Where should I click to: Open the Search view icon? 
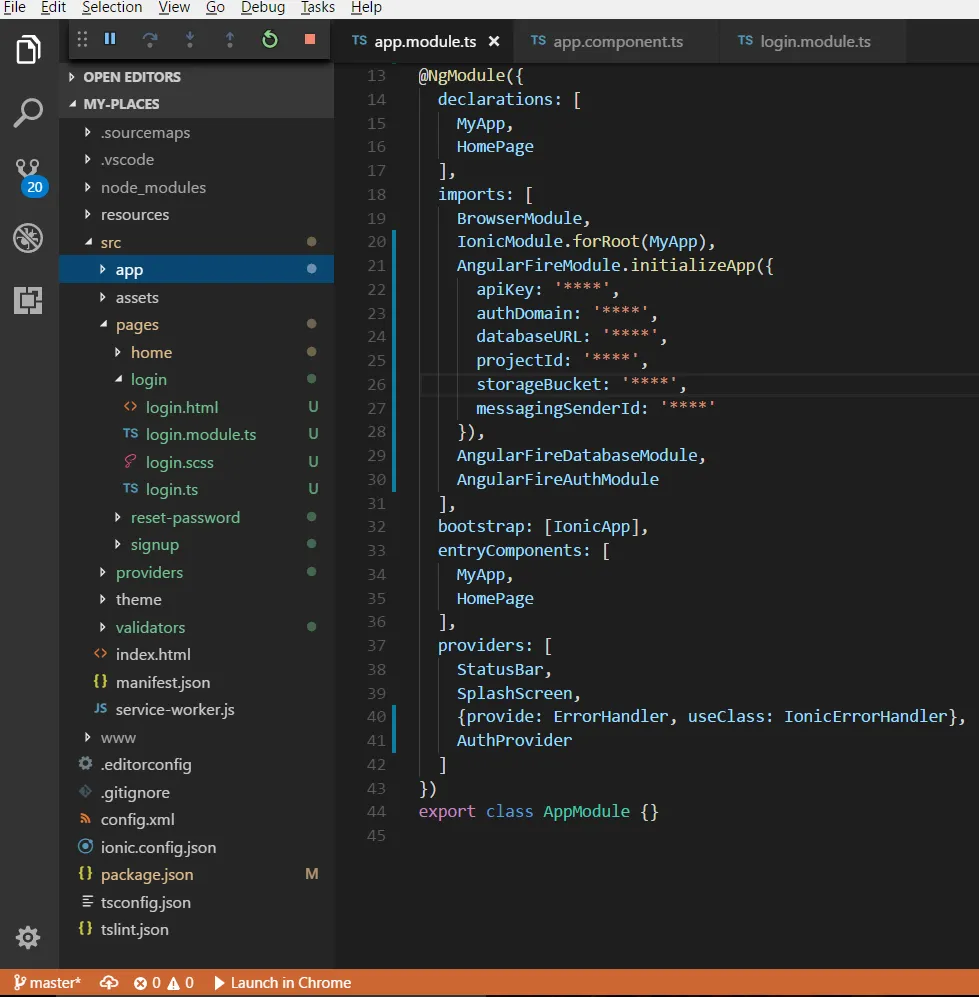click(x=28, y=113)
